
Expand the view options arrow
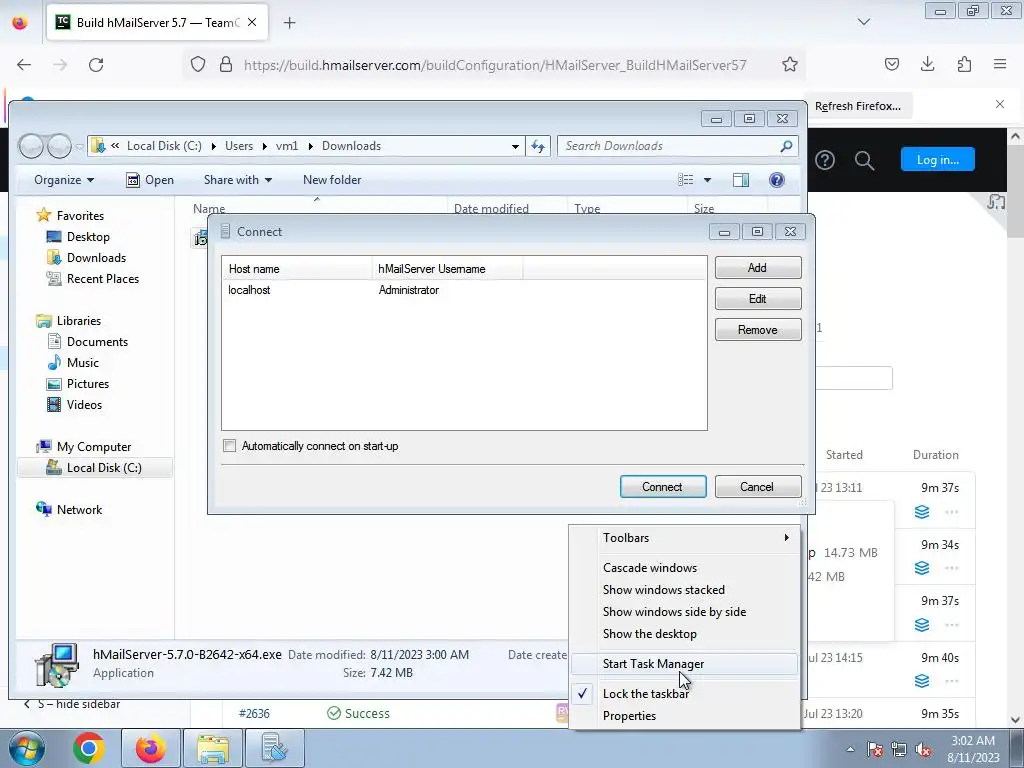(x=707, y=180)
